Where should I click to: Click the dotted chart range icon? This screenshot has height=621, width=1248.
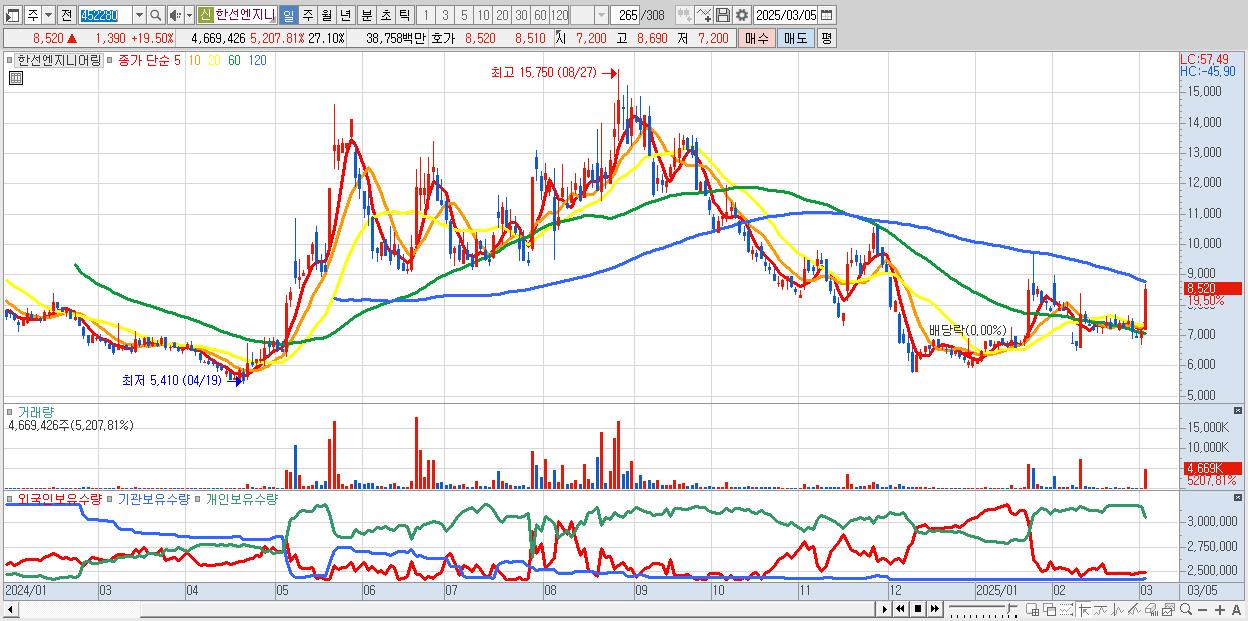point(1066,609)
